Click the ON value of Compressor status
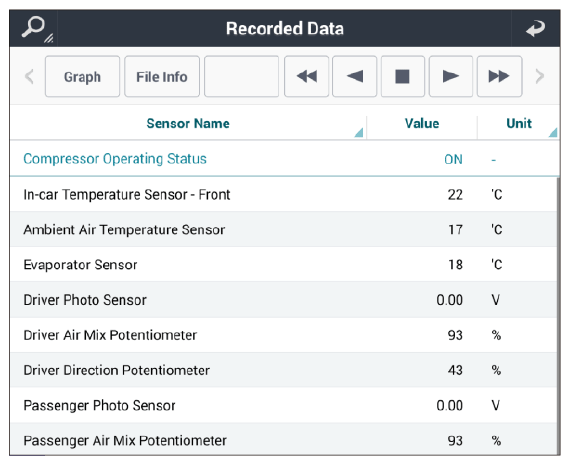The image size is (570, 465). (453, 159)
